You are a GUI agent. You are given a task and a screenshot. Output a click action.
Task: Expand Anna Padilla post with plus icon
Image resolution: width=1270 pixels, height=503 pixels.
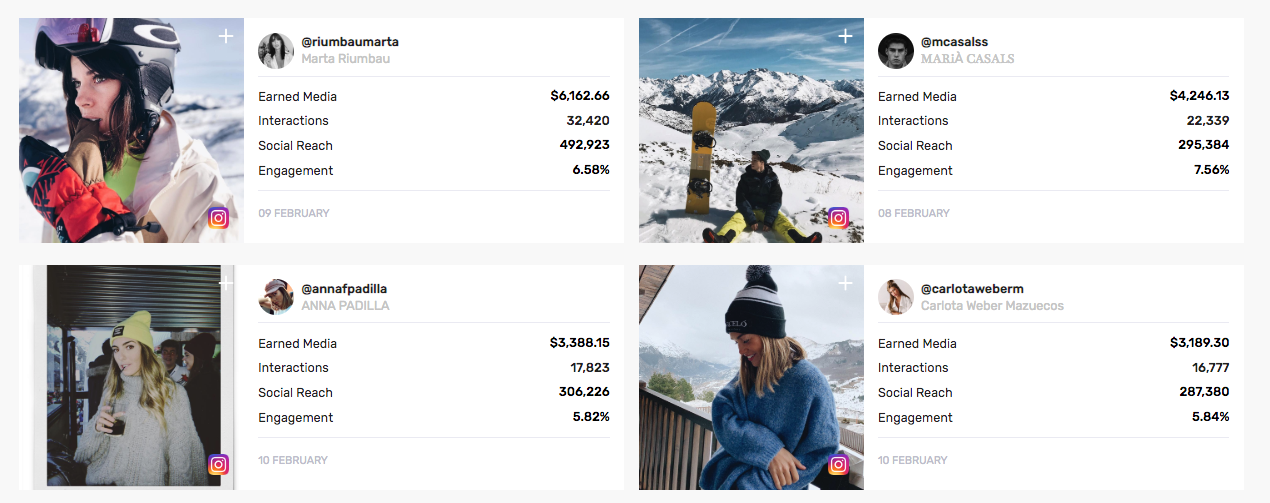coord(226,283)
